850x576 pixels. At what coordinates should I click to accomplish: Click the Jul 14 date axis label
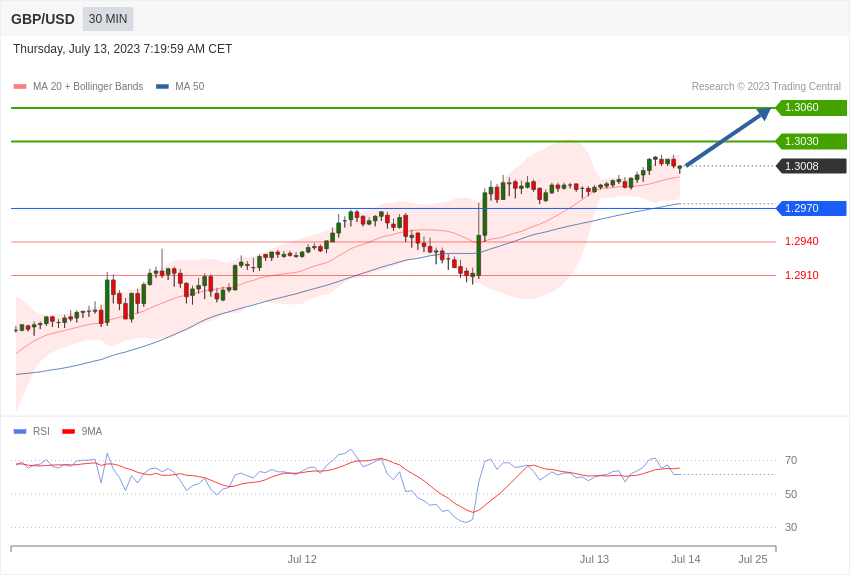click(686, 559)
